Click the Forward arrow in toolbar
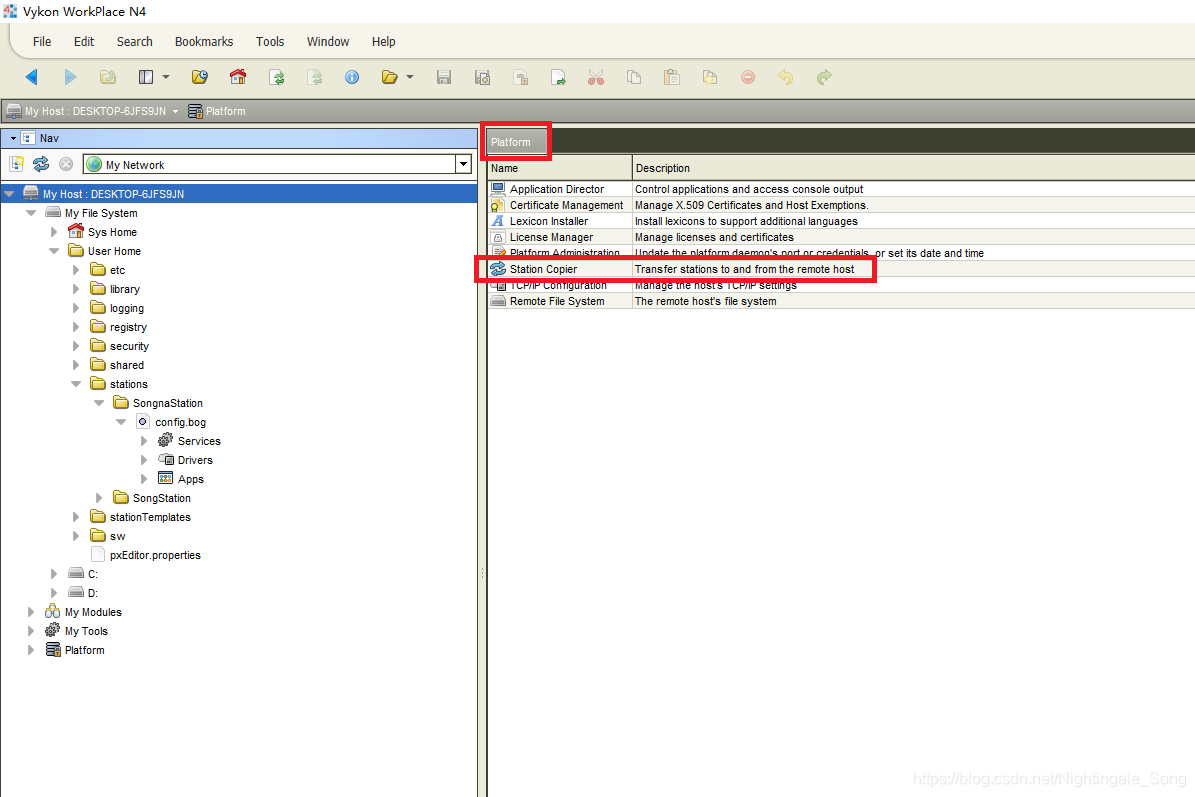 click(x=70, y=77)
